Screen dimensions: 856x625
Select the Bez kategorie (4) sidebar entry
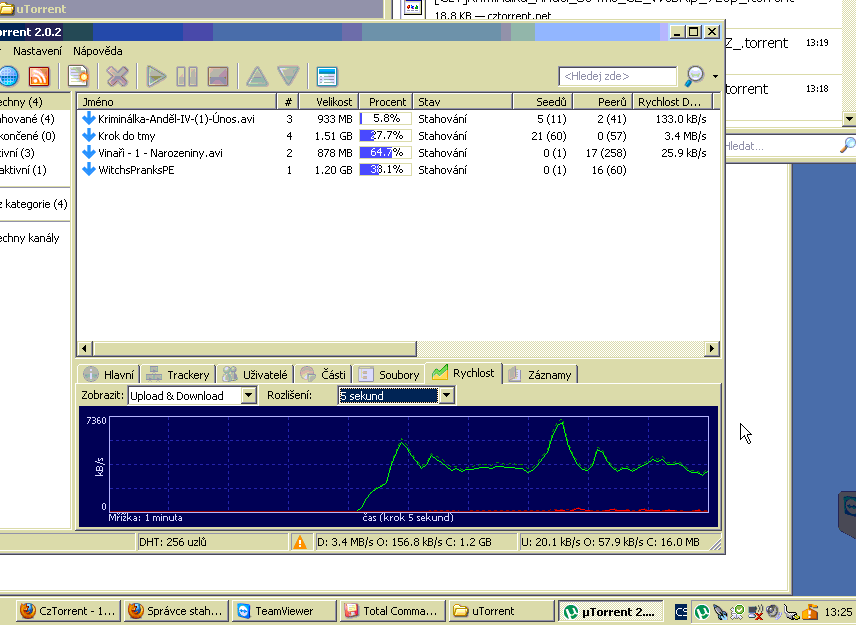coord(34,204)
